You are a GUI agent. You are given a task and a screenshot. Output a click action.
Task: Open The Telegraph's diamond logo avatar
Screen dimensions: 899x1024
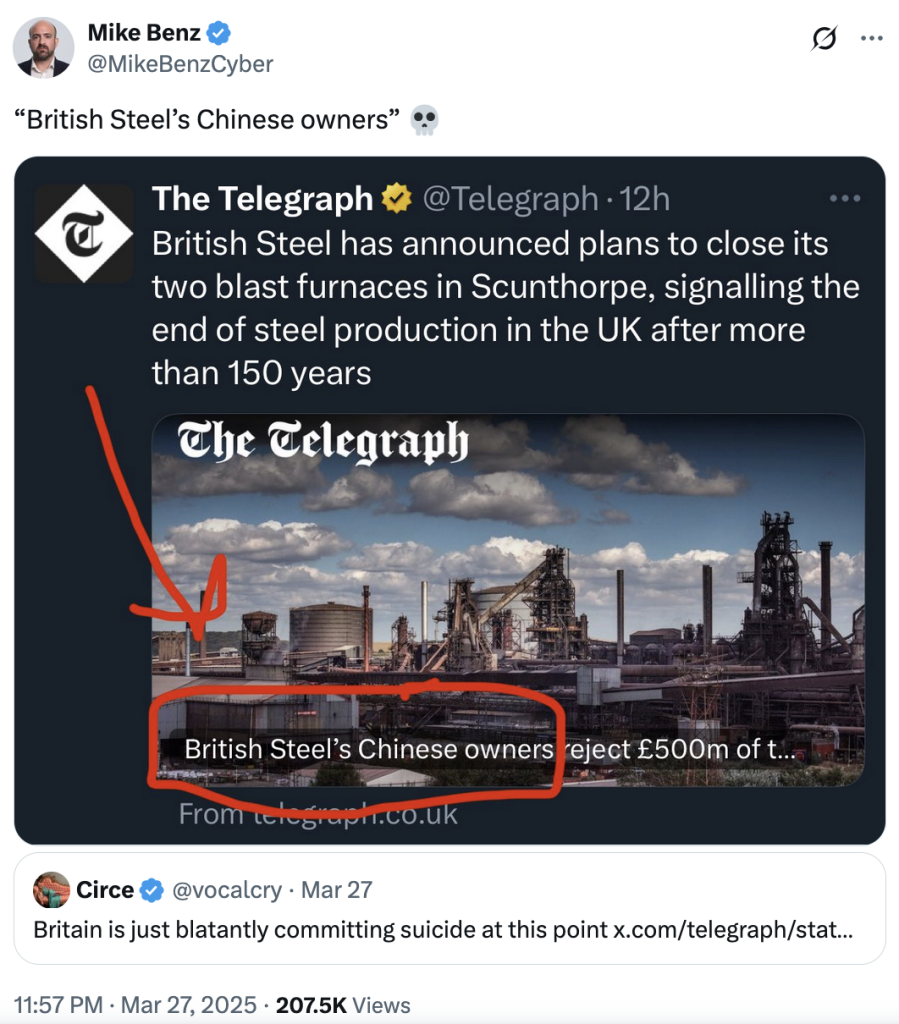click(x=84, y=233)
